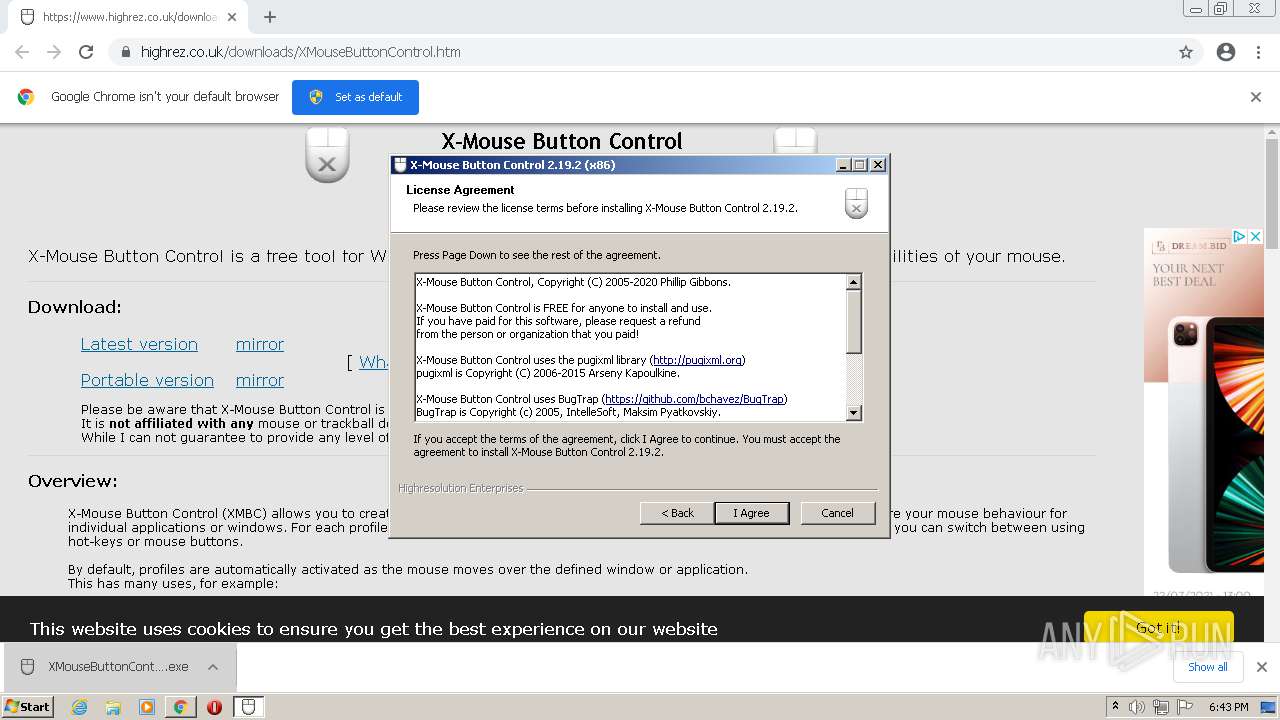Click the Chrome forward arrow
Image resolution: width=1280 pixels, height=720 pixels.
[x=54, y=52]
